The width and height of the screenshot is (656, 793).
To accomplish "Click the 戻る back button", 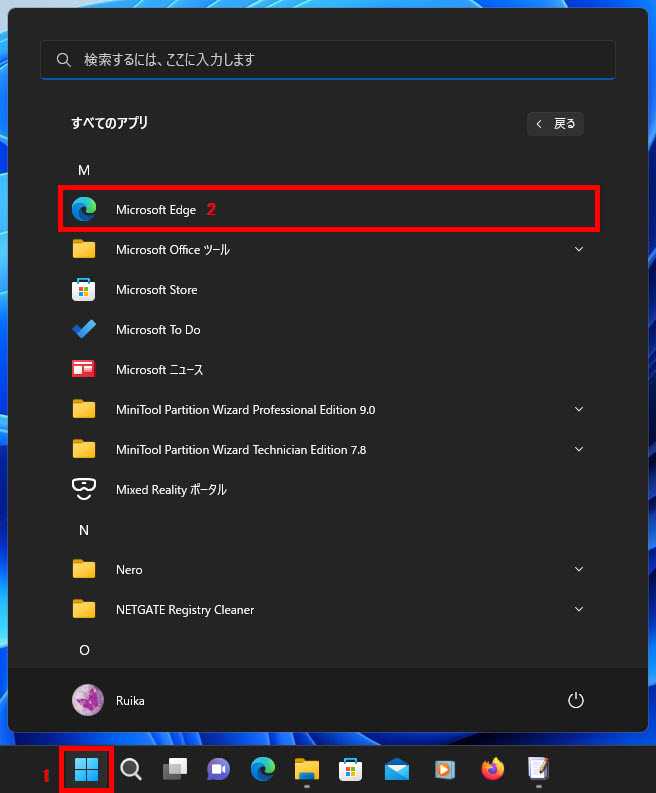I will click(x=555, y=124).
